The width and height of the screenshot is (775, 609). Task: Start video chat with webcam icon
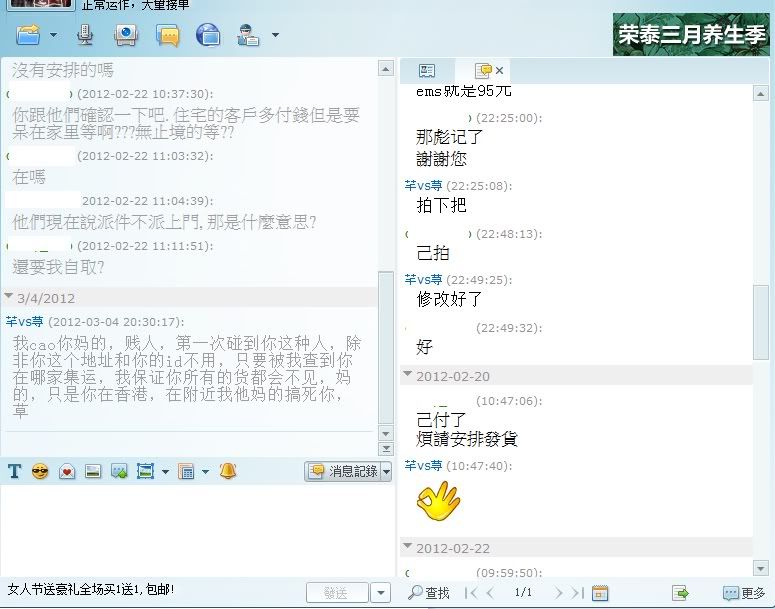tap(126, 36)
